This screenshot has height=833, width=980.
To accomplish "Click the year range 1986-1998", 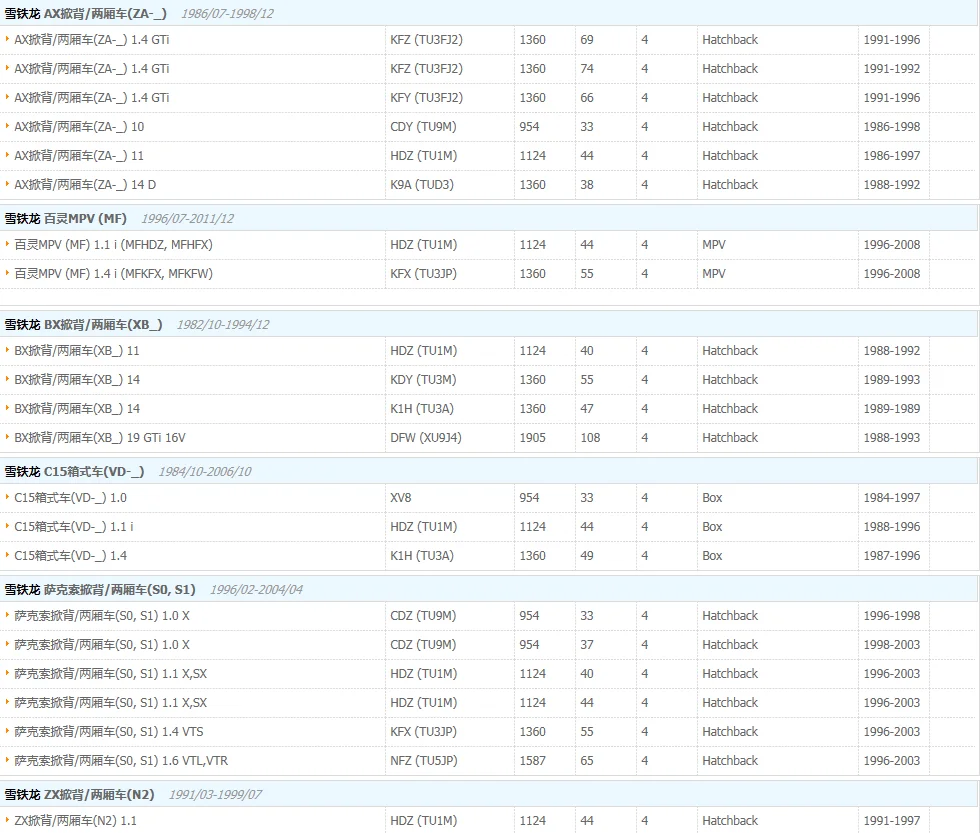I will 892,127.
